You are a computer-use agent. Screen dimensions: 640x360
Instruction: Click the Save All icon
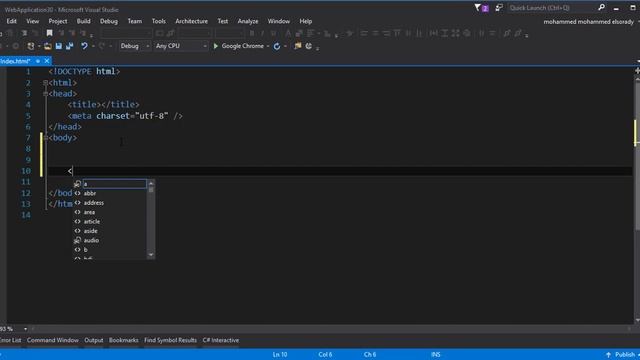click(69, 46)
